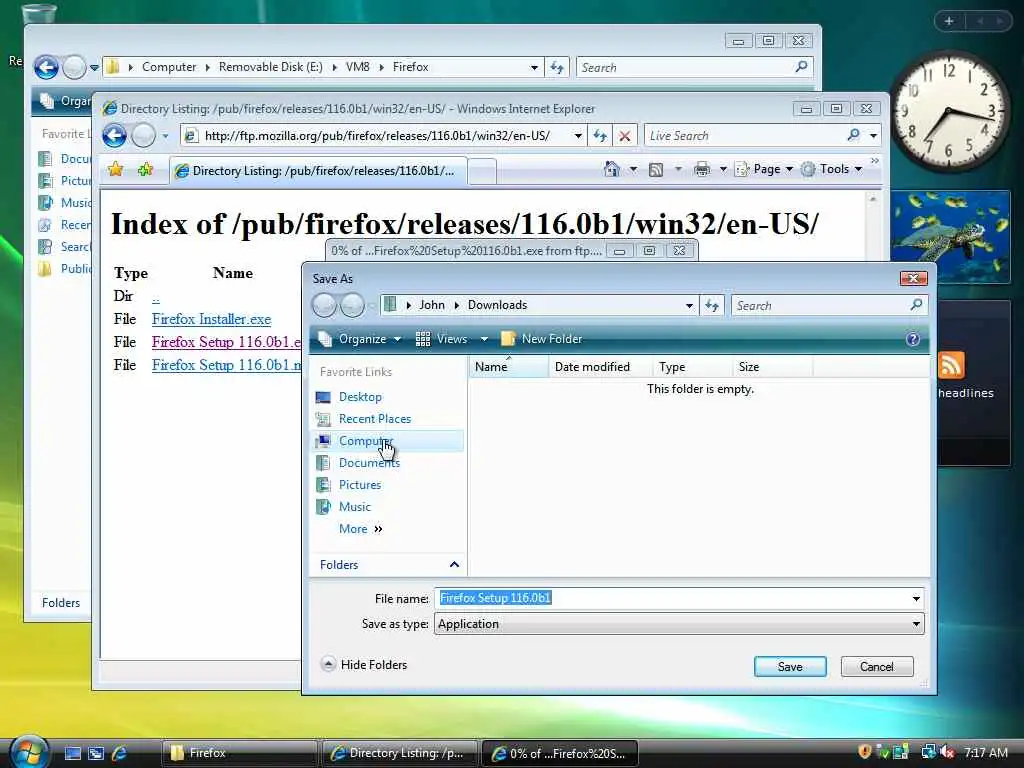Expand the IE address bar dropdown arrow
The image size is (1024, 768).
[x=578, y=136]
